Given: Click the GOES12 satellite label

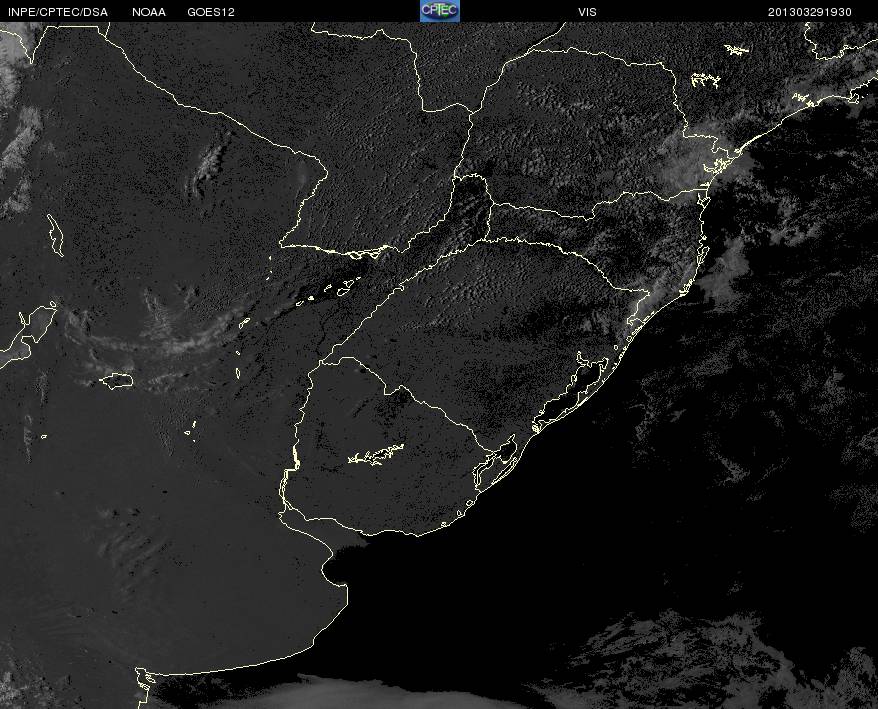Looking at the screenshot, I should [x=211, y=12].
